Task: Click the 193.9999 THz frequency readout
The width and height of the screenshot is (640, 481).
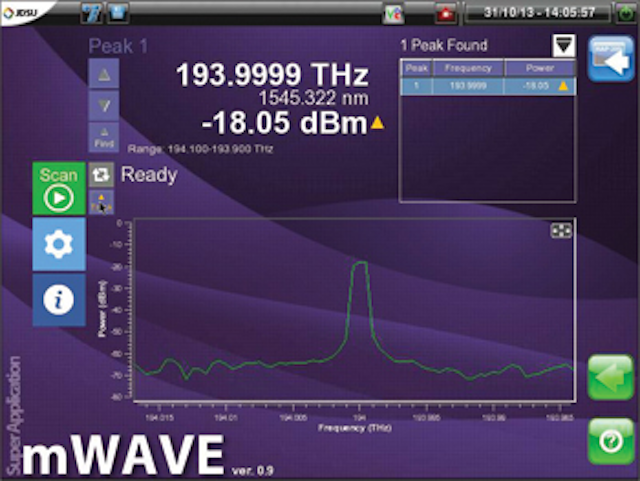Action: point(272,75)
